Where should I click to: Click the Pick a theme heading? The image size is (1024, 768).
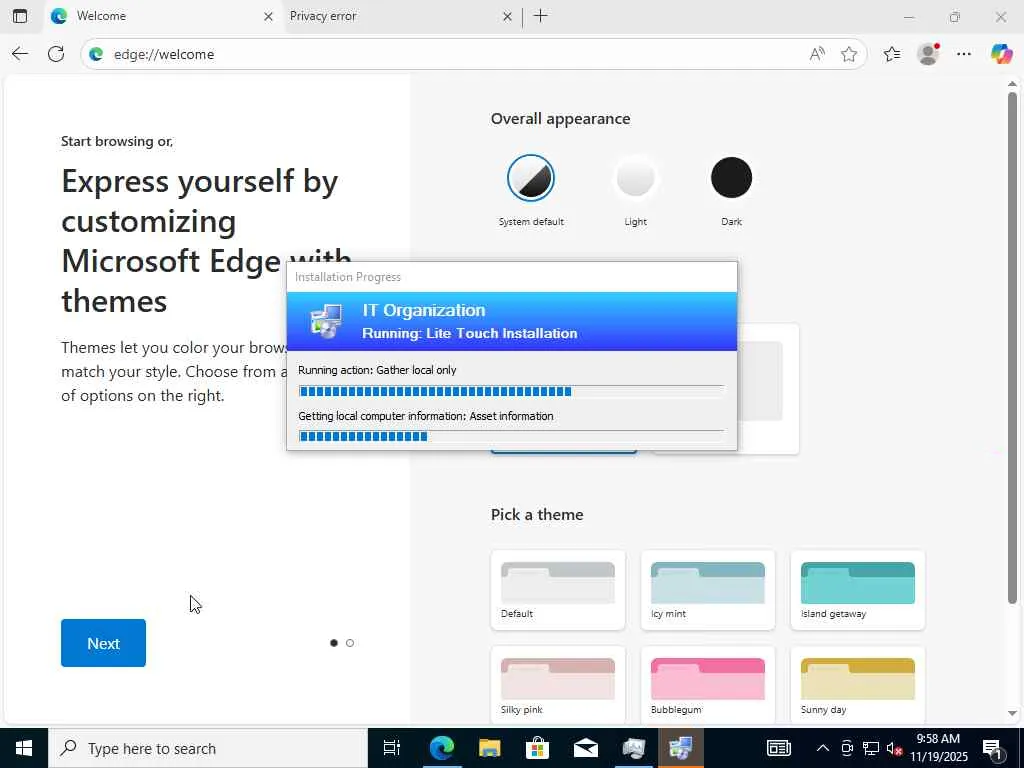coord(537,515)
